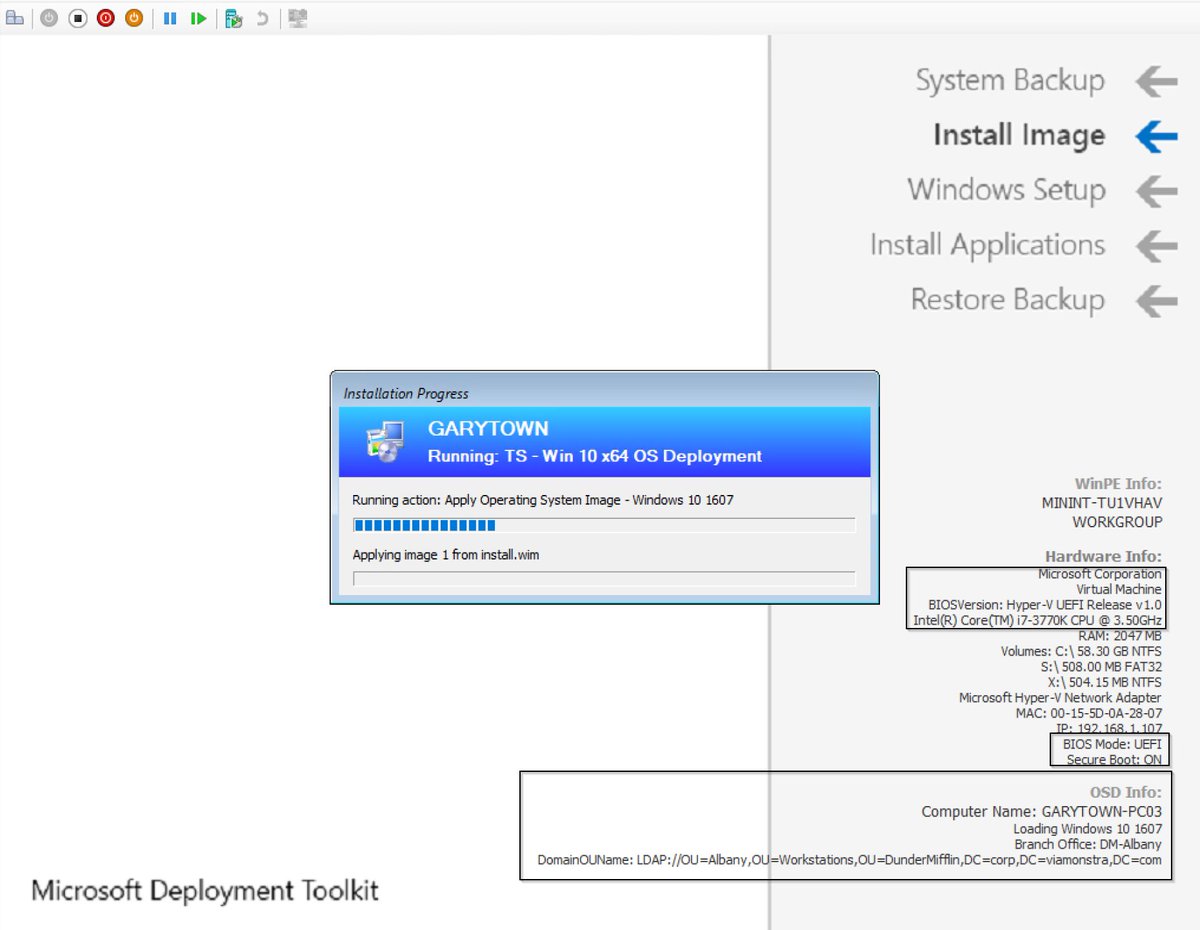This screenshot has height=930, width=1200.
Task: Click the 'Running action: Apply Operating System Image' line
Action: coord(543,499)
